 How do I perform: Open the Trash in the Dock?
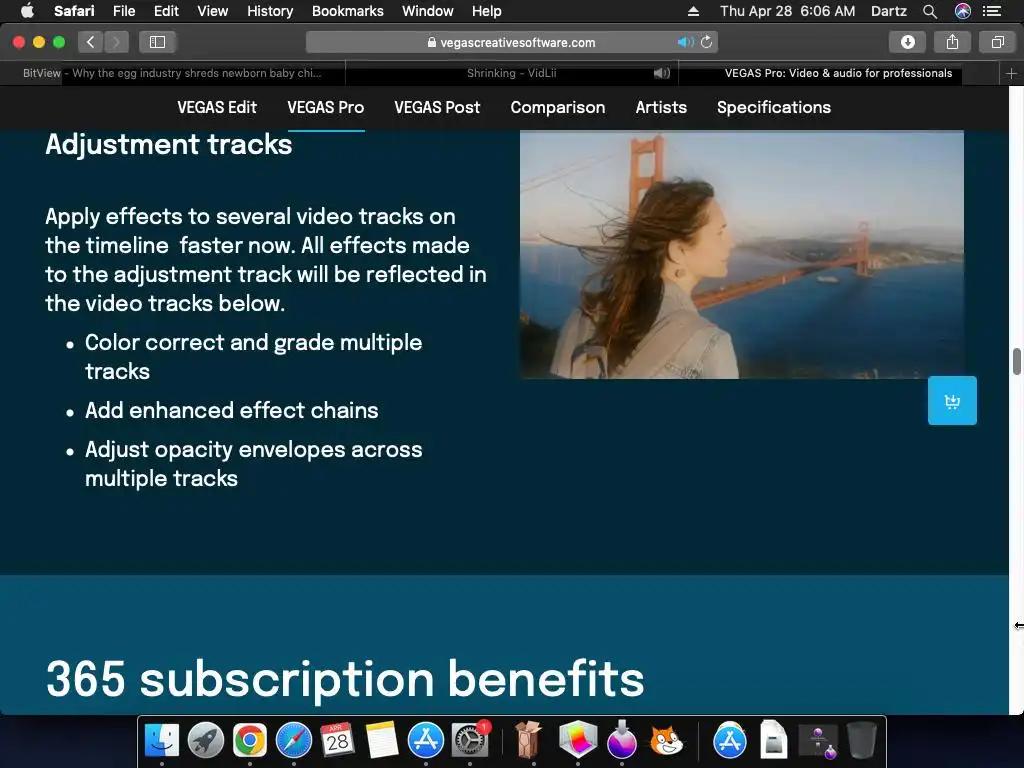point(861,740)
